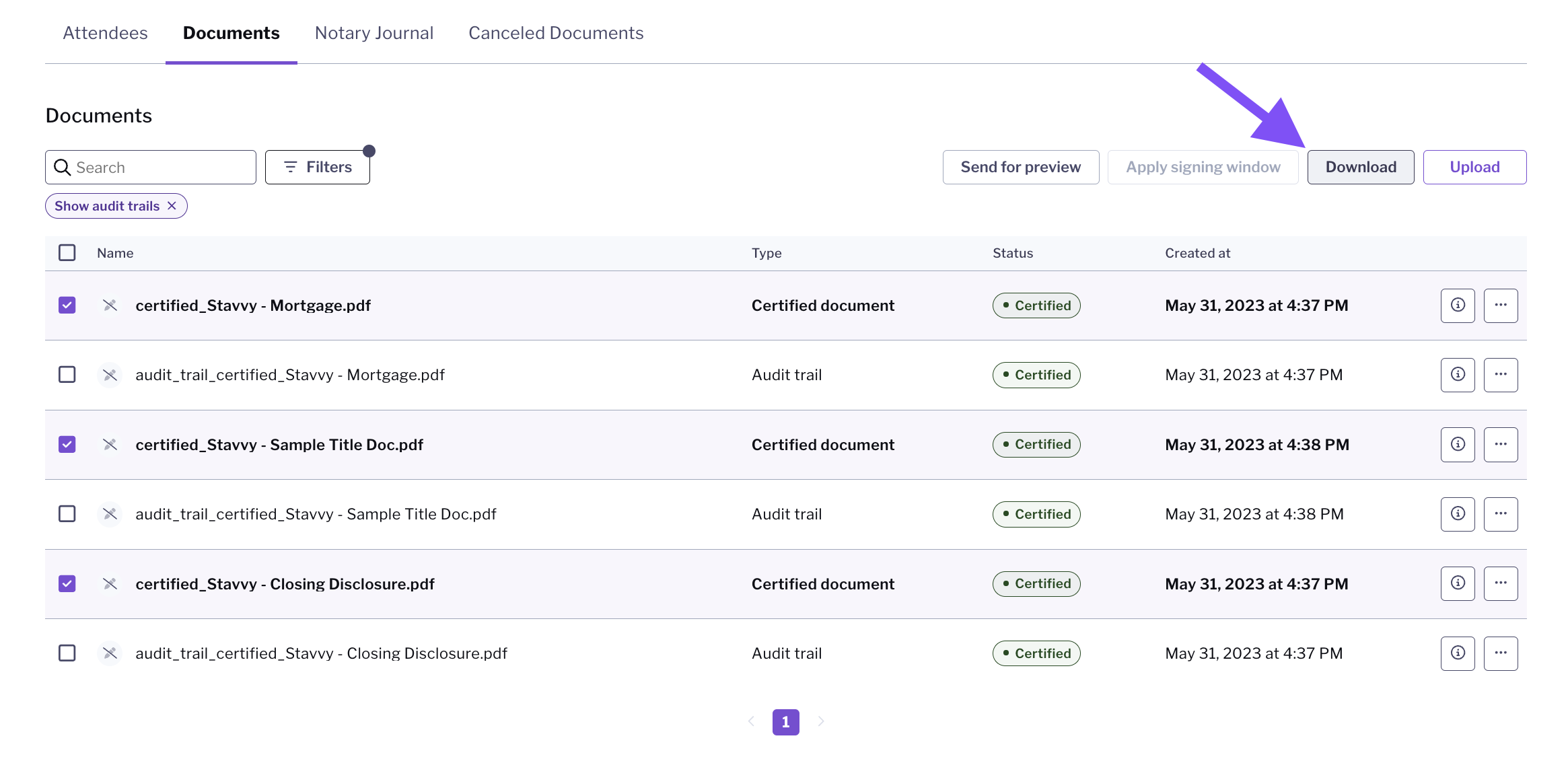Select the Documents tab
The height and width of the screenshot is (759, 1568).
click(231, 33)
